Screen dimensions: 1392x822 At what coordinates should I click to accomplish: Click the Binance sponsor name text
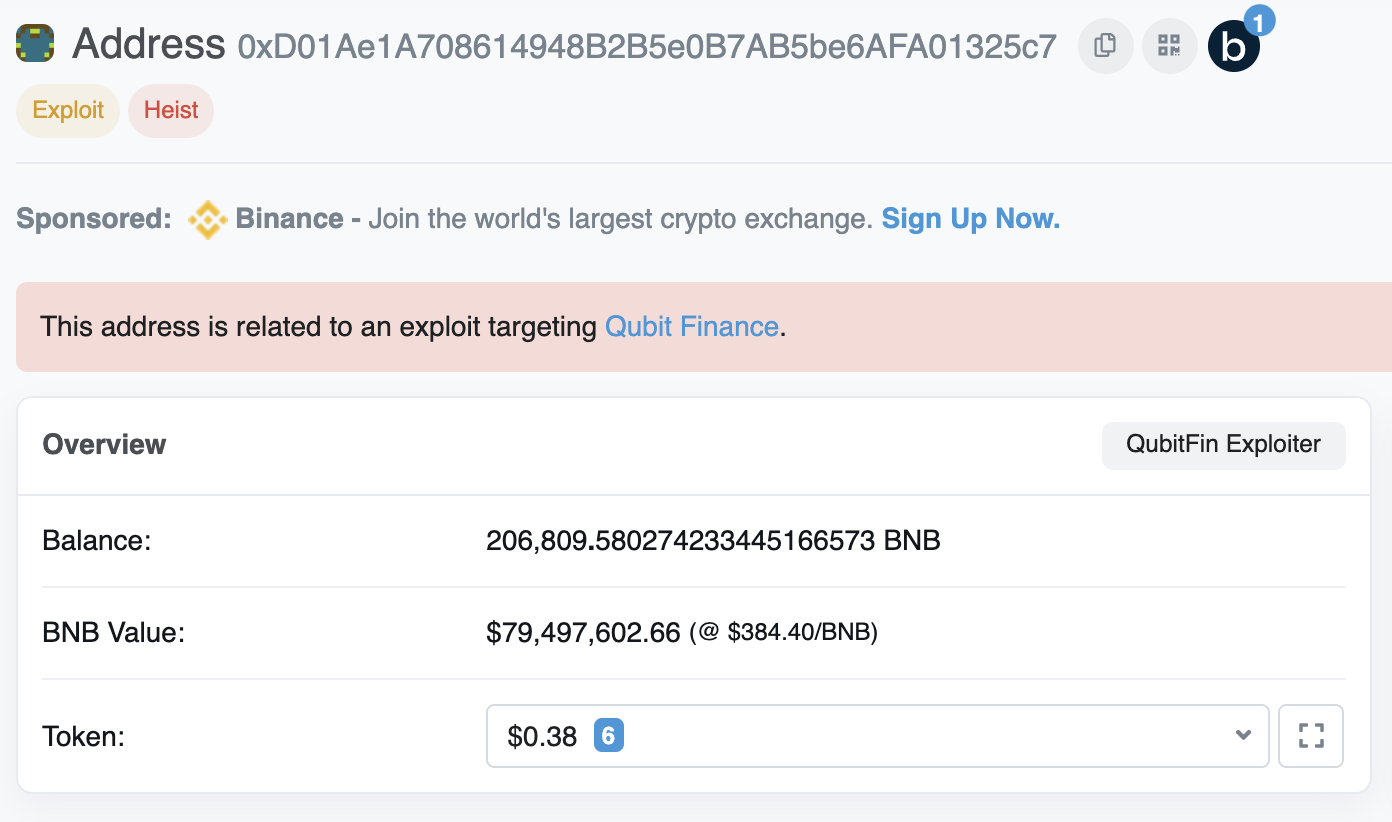290,219
